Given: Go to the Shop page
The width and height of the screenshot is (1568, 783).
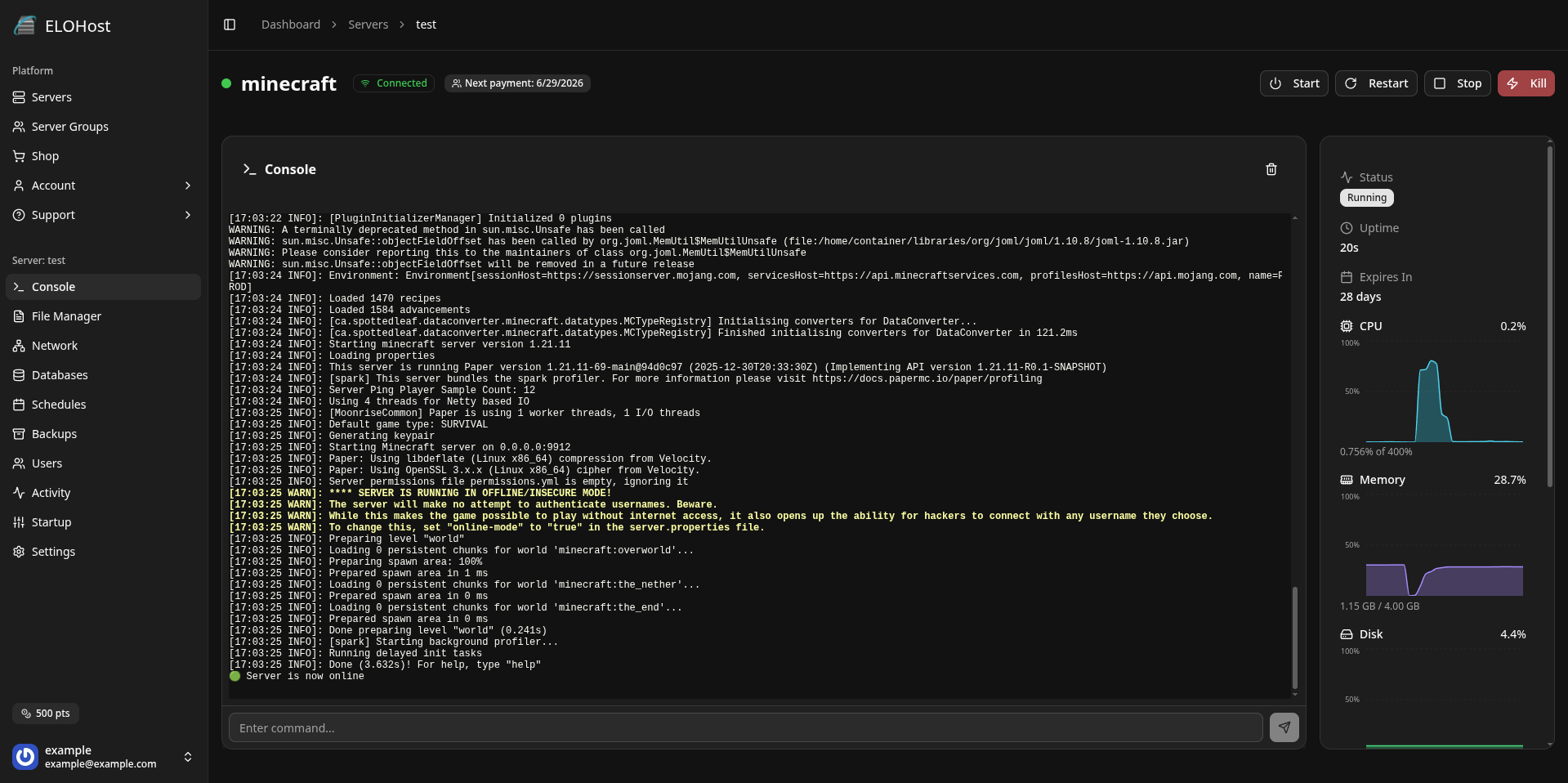Looking at the screenshot, I should 103,156.
